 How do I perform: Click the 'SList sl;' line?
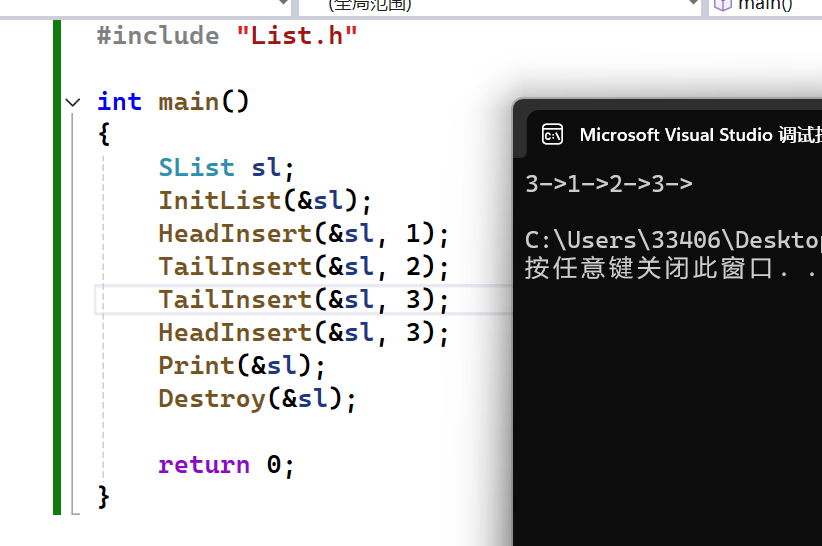click(x=226, y=168)
